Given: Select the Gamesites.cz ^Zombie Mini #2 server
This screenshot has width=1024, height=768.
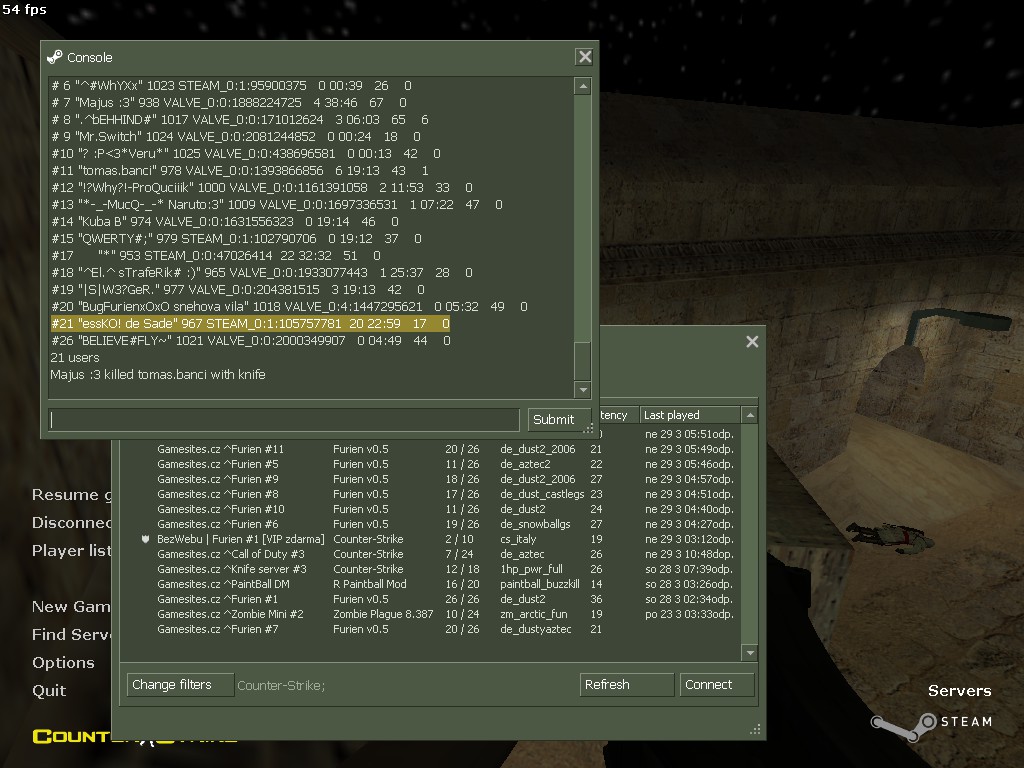Looking at the screenshot, I should tap(230, 614).
